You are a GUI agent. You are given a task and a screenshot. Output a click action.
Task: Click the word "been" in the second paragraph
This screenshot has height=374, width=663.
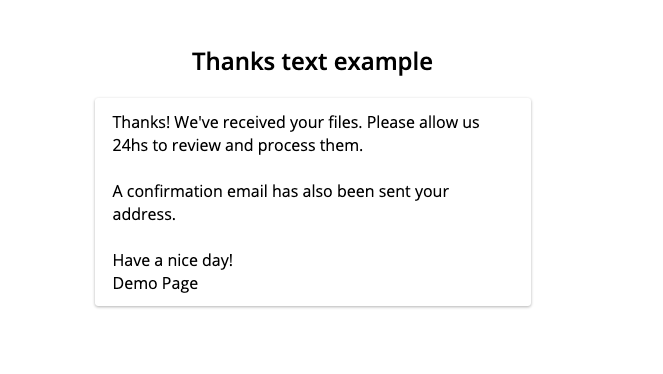[356, 191]
